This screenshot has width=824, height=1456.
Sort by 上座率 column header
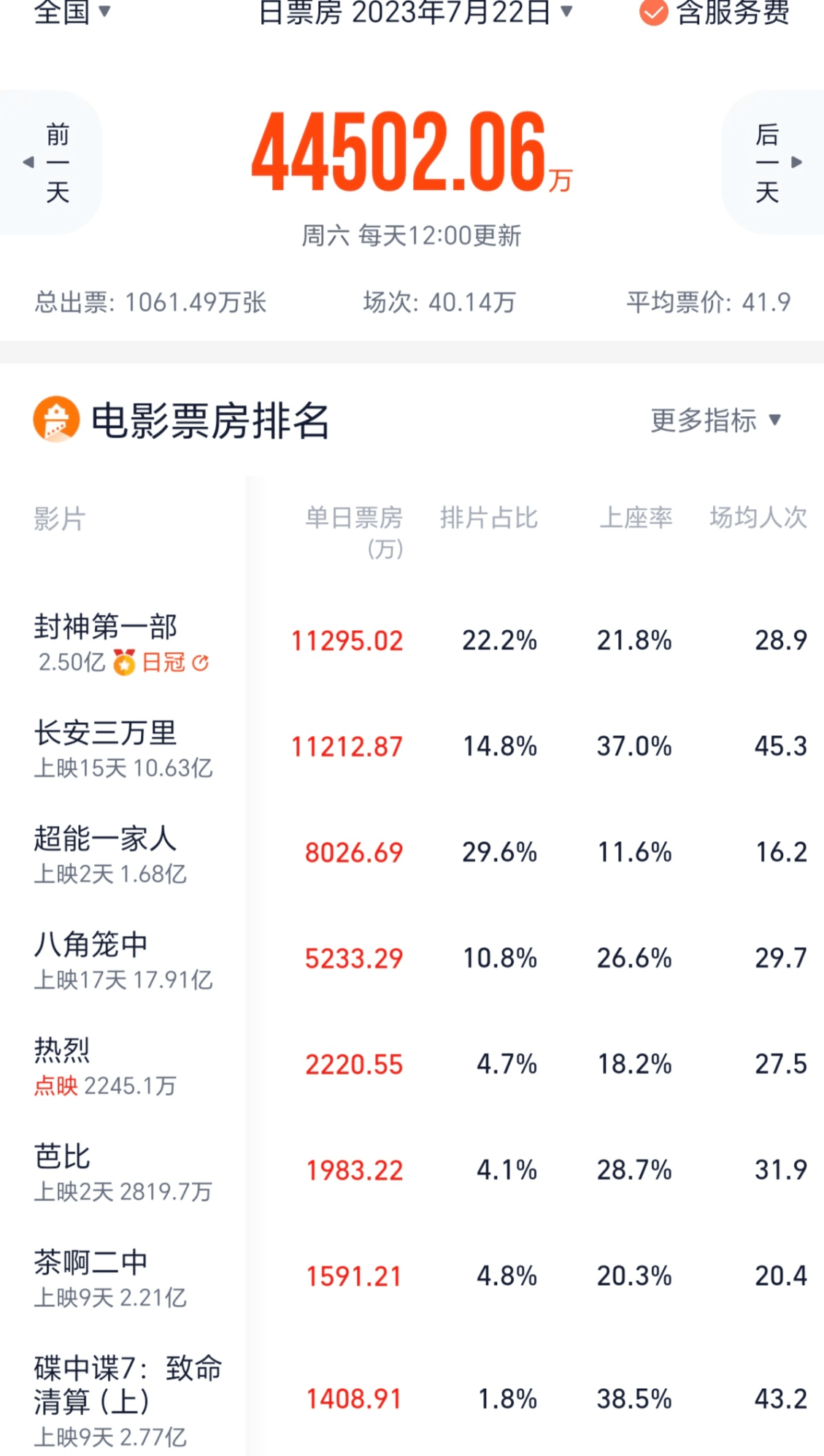coord(636,518)
